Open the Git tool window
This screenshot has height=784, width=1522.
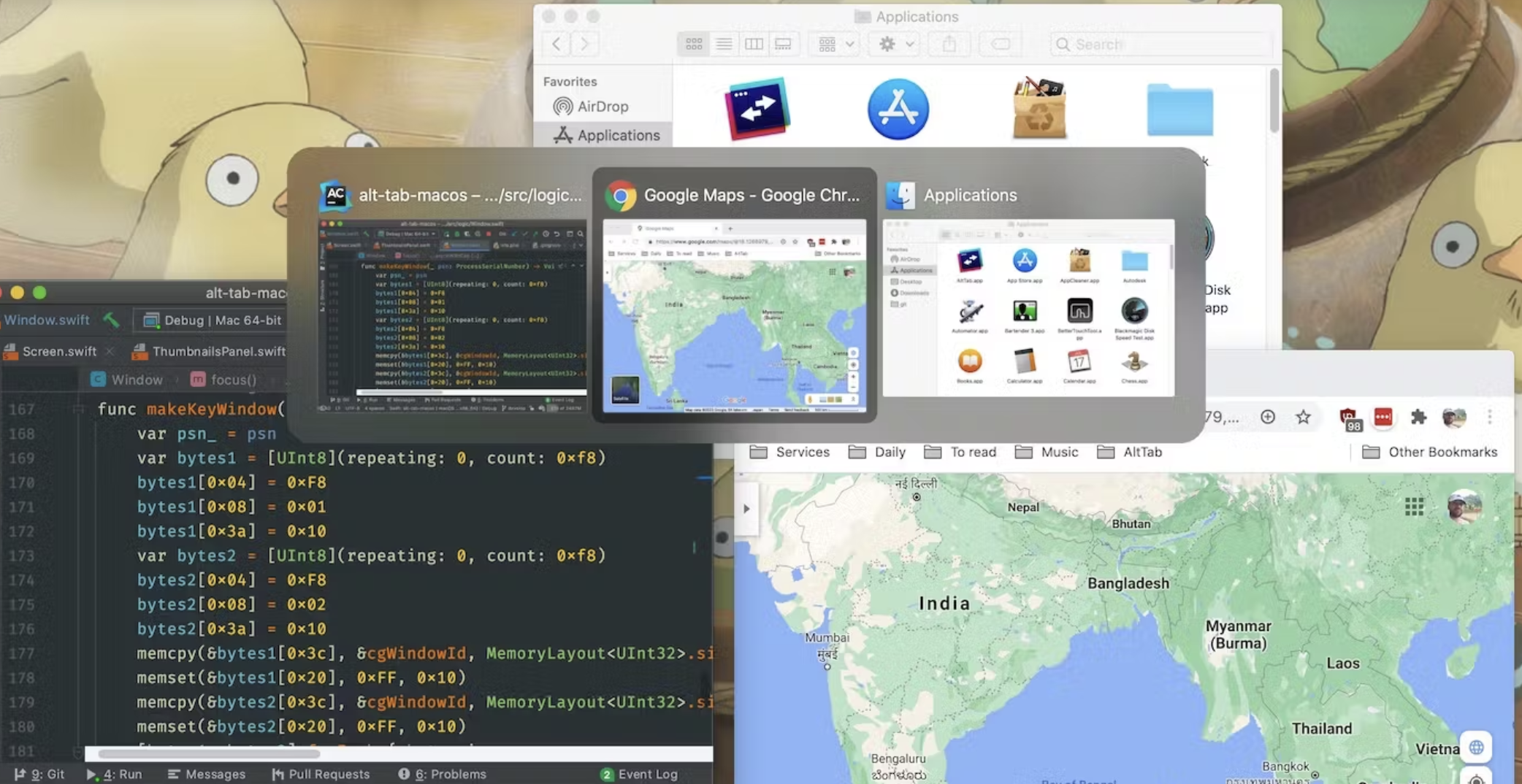[40, 774]
